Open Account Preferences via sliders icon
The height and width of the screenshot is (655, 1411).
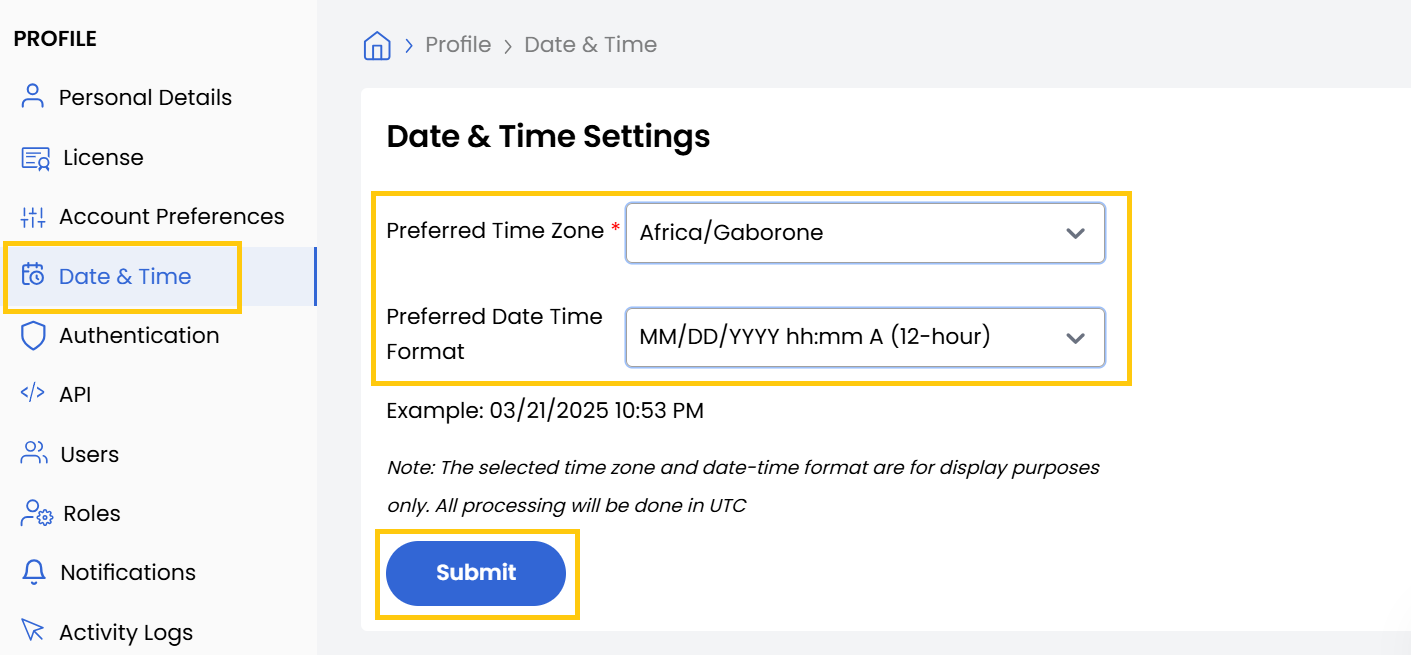33,216
